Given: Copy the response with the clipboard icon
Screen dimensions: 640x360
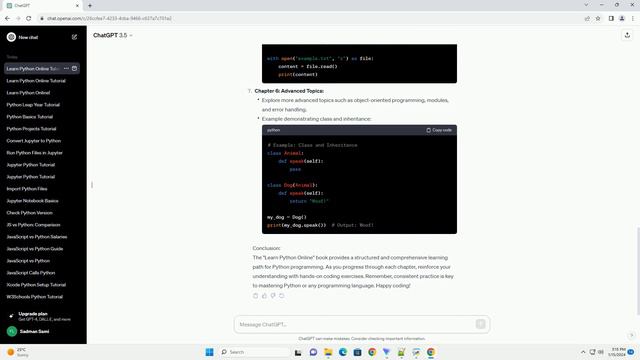Looking at the screenshot, I should point(256,296).
